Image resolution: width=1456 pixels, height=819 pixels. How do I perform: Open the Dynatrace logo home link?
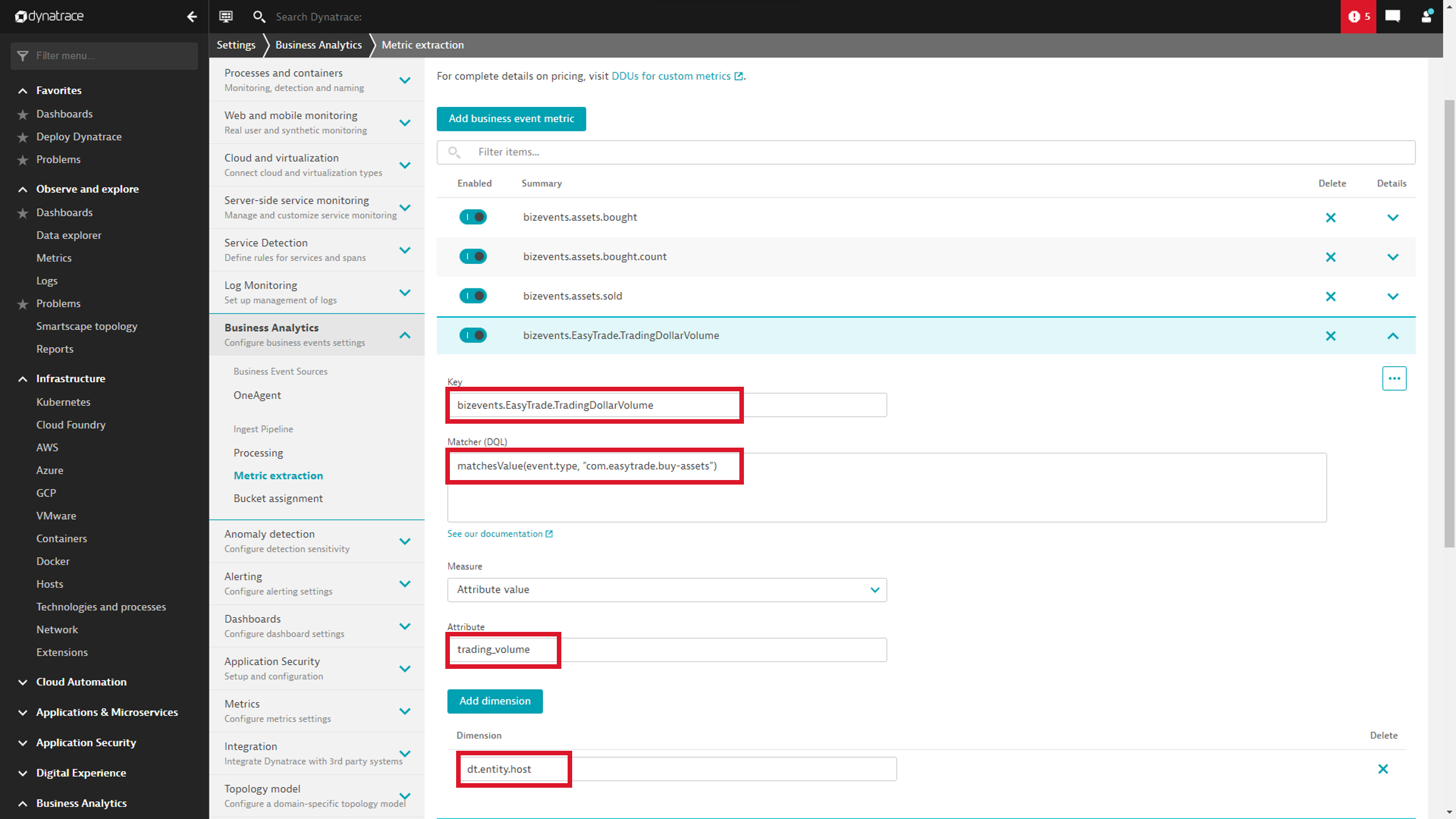click(49, 16)
